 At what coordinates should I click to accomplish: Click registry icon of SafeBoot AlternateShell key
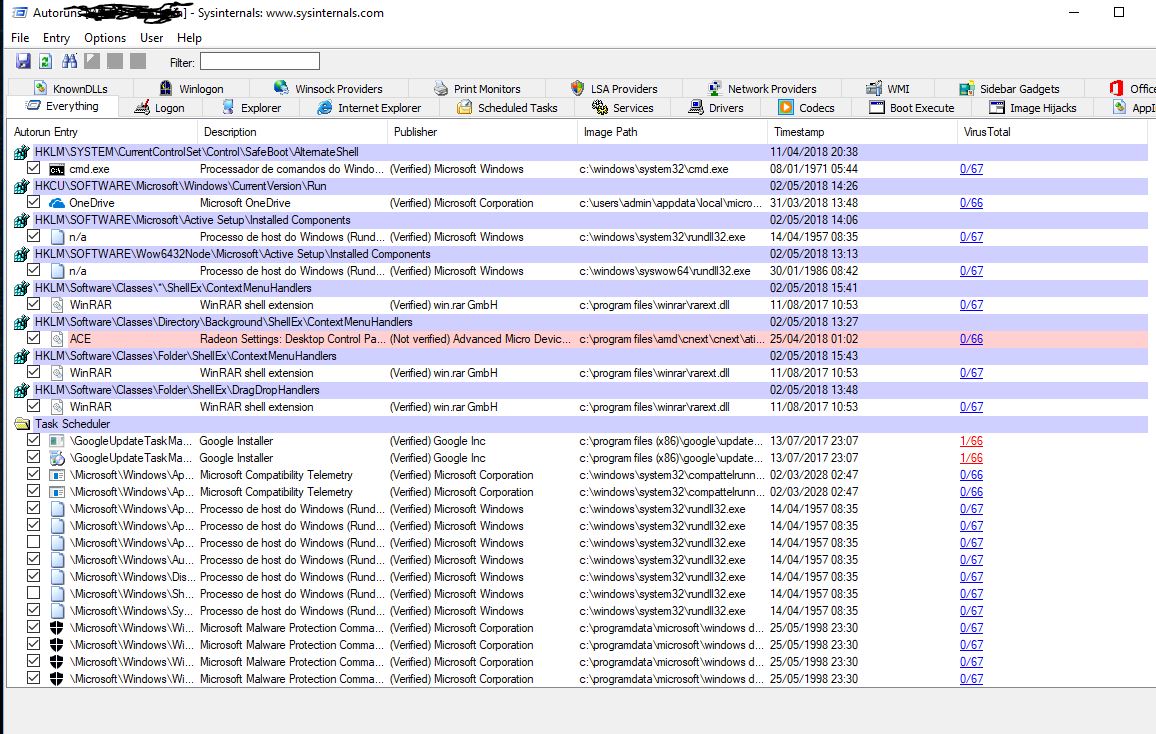pyautogui.click(x=21, y=153)
